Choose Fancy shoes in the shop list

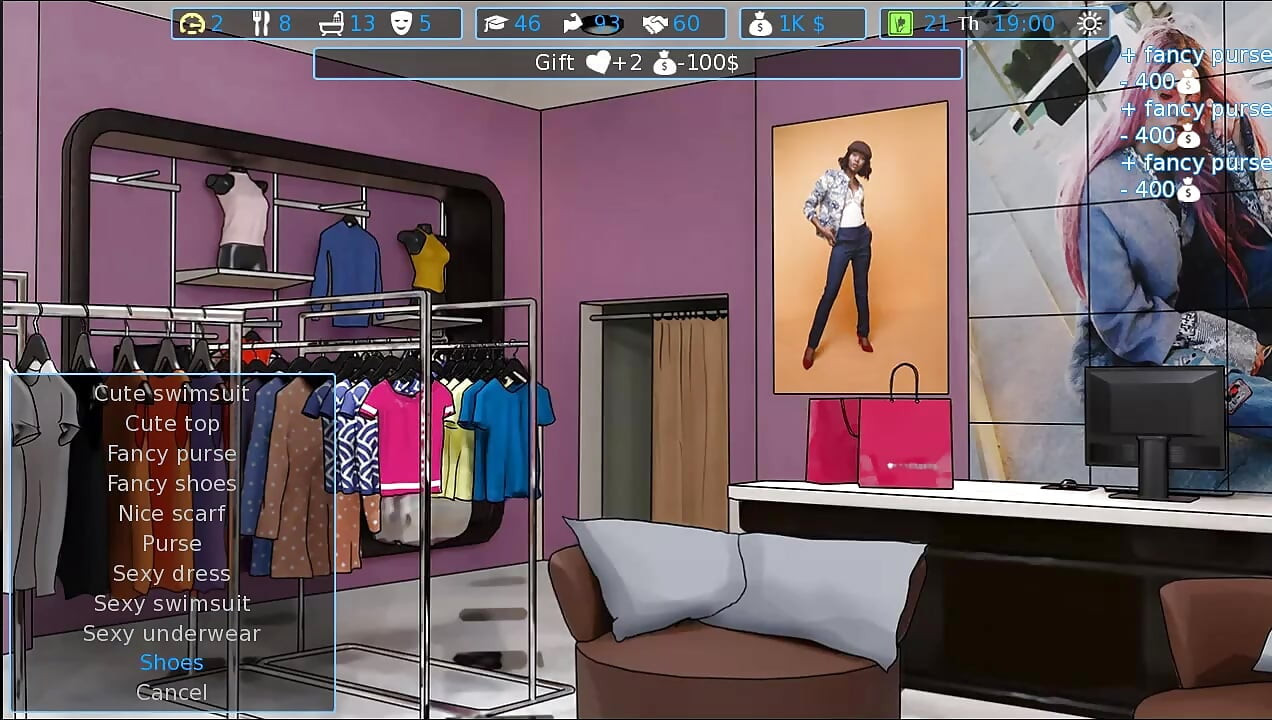pos(172,483)
